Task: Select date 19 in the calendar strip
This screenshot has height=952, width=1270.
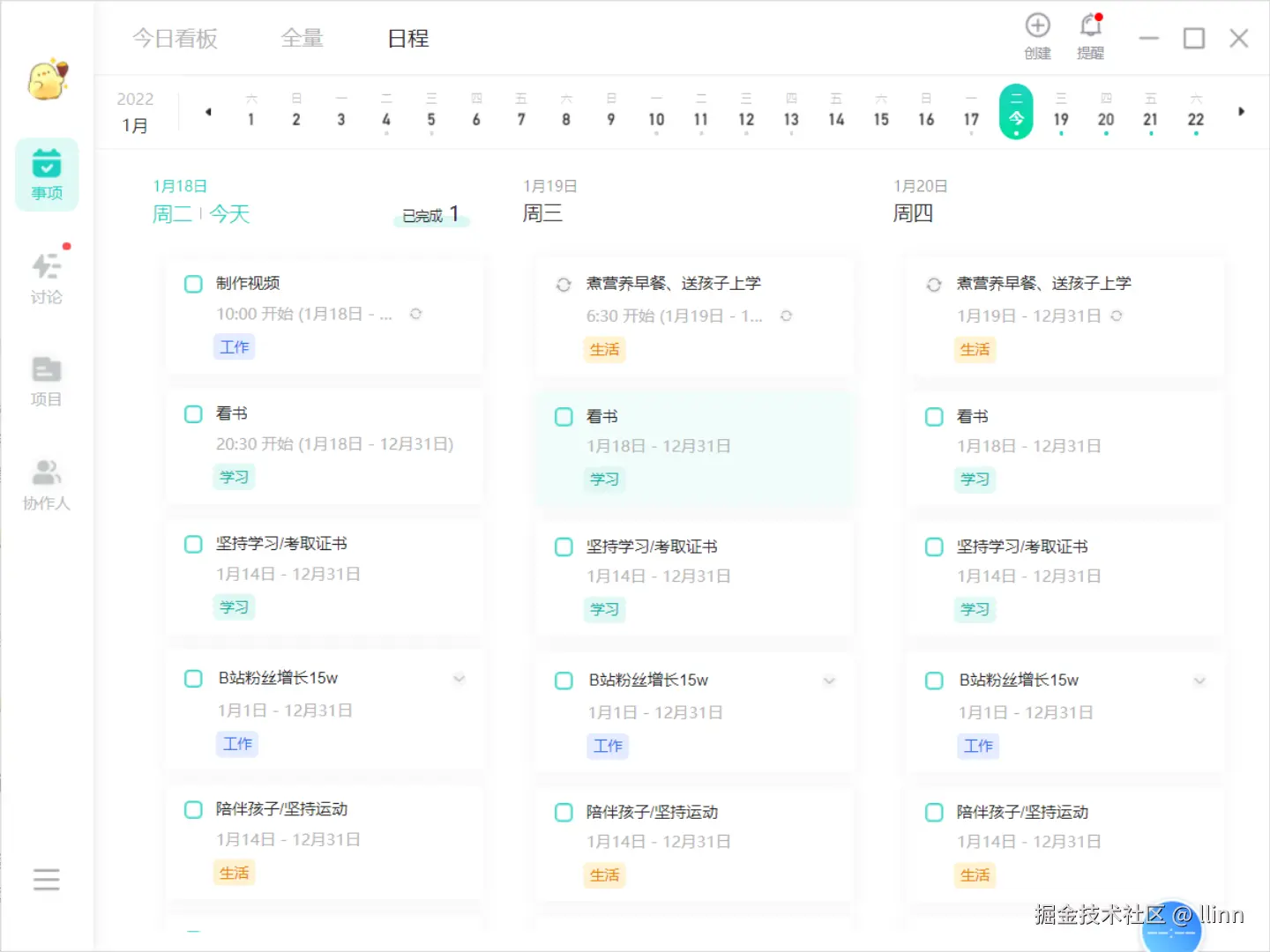Action: click(x=1061, y=111)
